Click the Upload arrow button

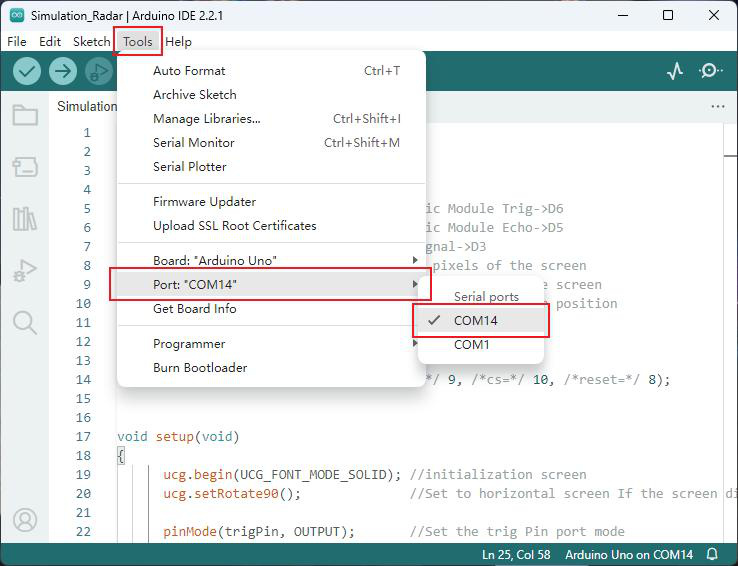pyautogui.click(x=63, y=71)
